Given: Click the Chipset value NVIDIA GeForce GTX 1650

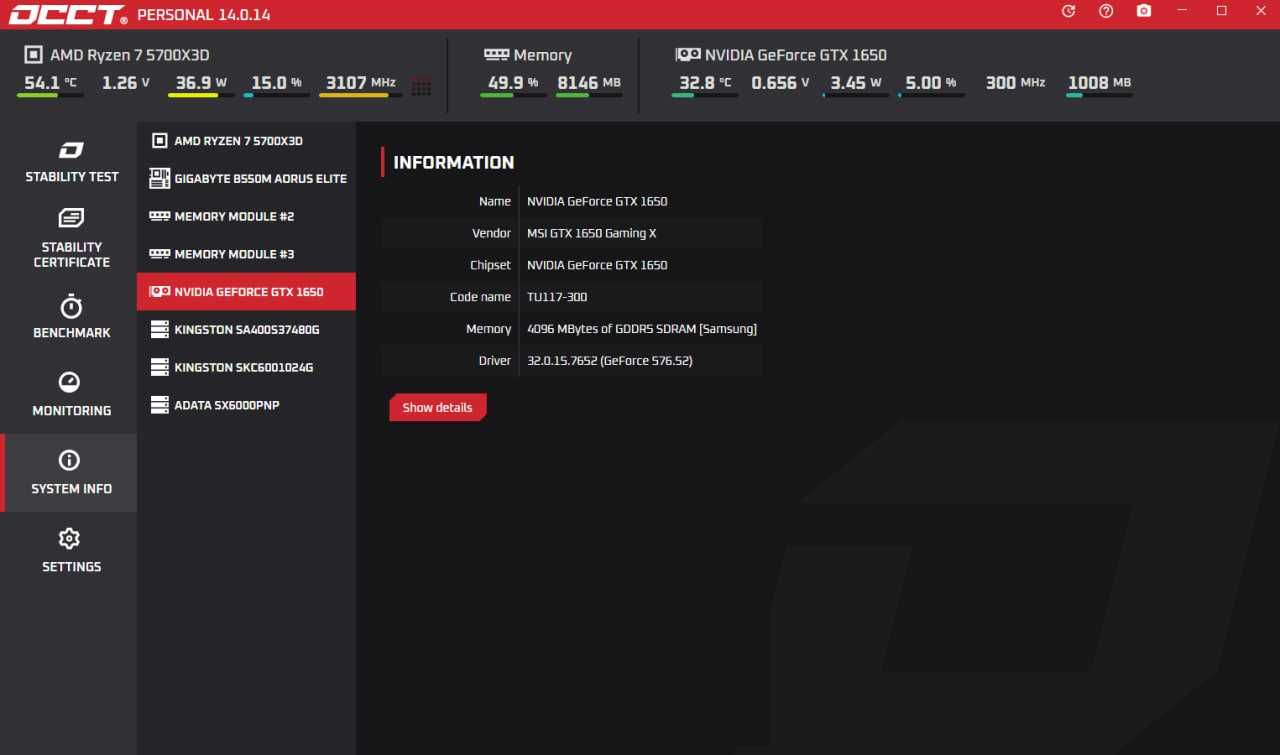Looking at the screenshot, I should point(597,265).
